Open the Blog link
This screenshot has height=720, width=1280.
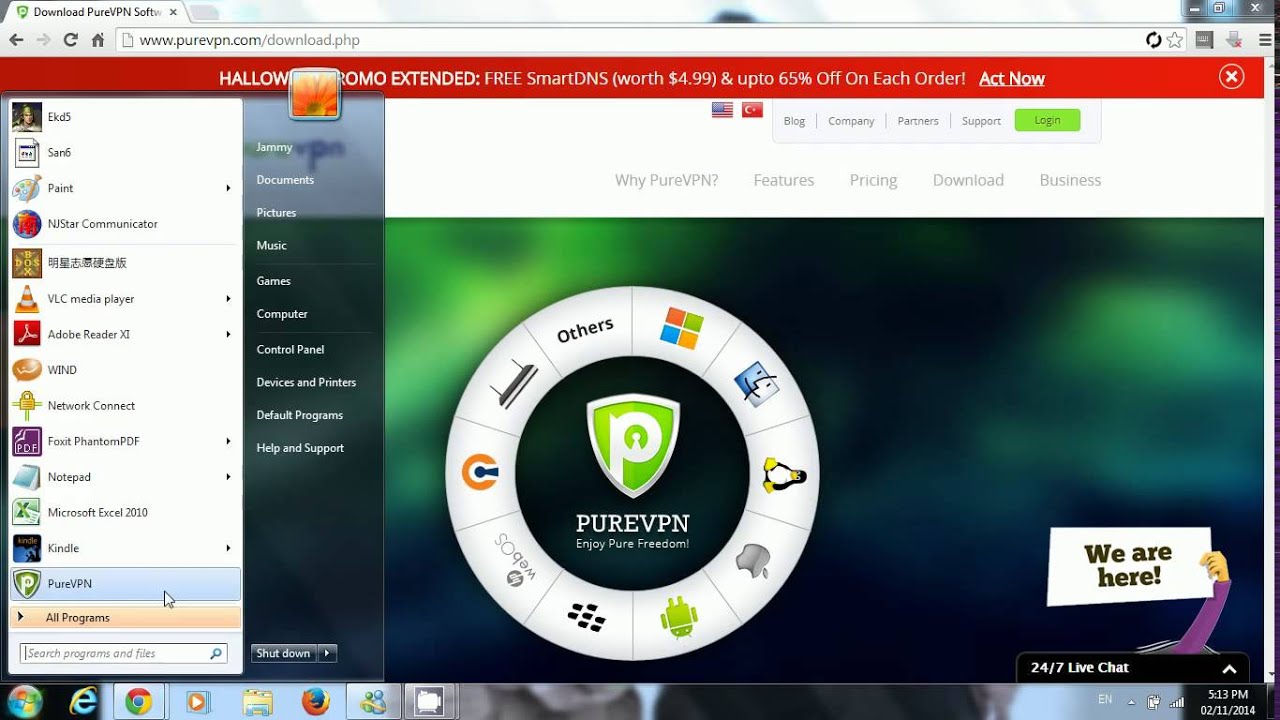(794, 121)
